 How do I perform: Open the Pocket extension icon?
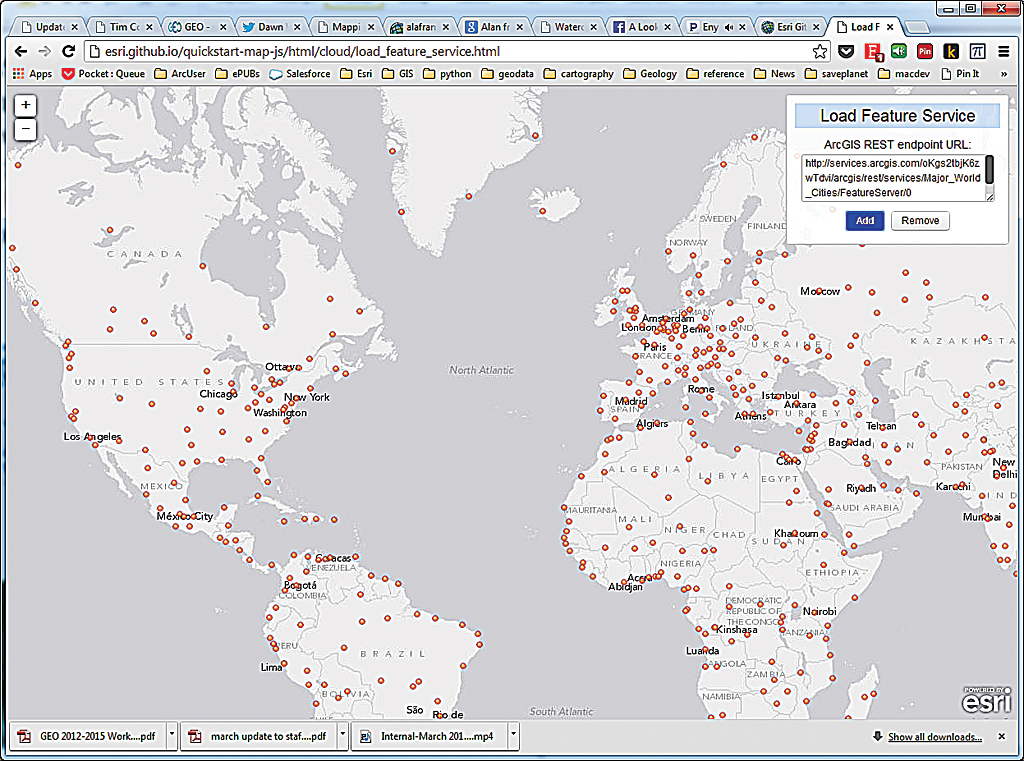[x=846, y=51]
